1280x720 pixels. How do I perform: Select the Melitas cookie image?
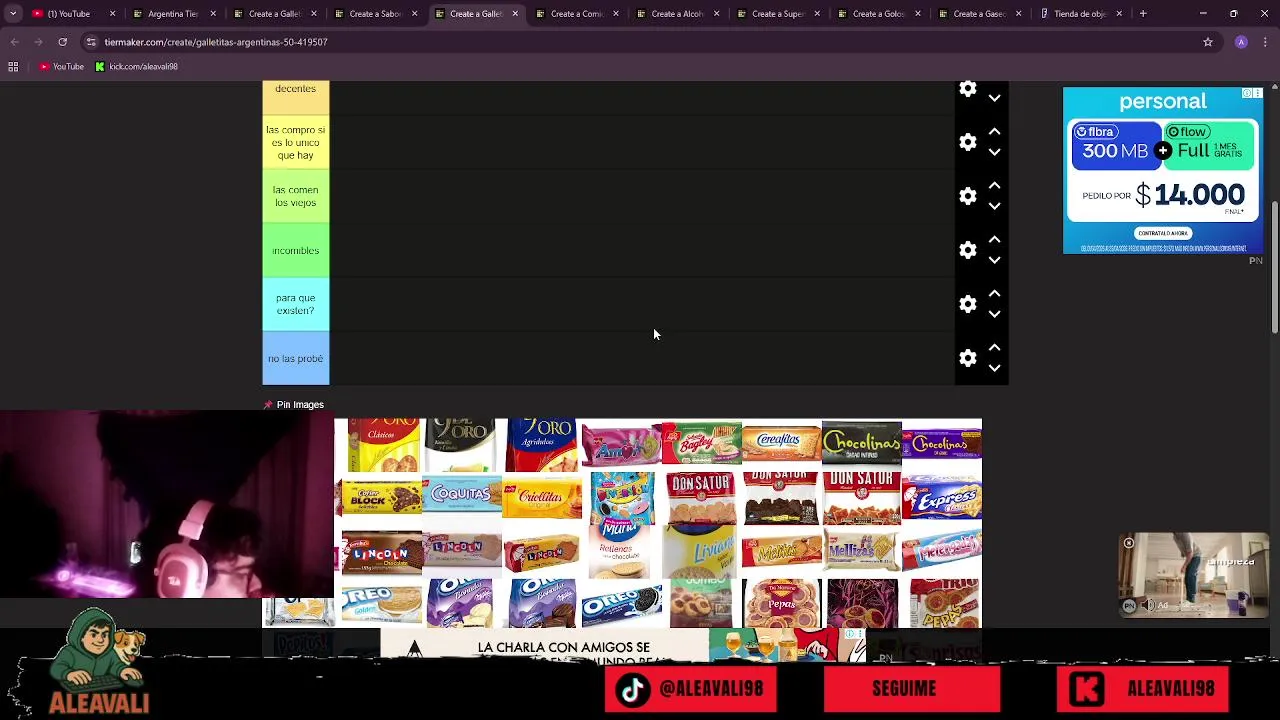pyautogui.click(x=781, y=551)
